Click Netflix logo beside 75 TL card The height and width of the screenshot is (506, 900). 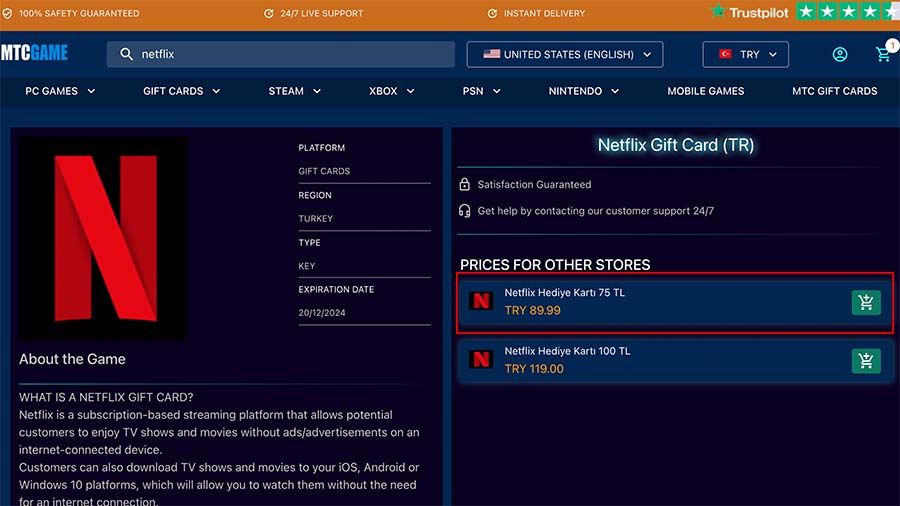pos(481,301)
